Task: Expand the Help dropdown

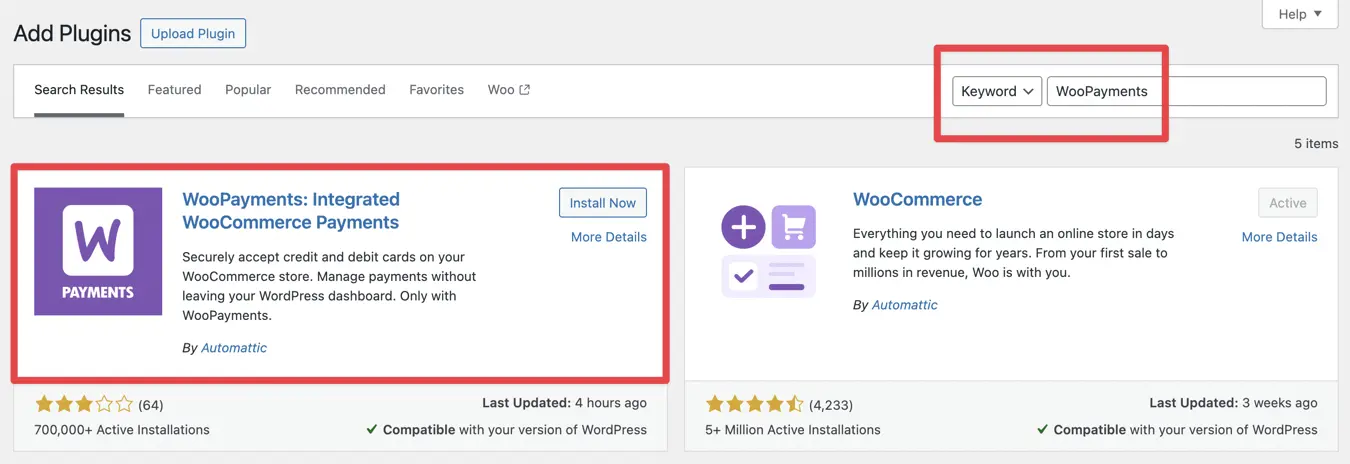Action: [1300, 14]
